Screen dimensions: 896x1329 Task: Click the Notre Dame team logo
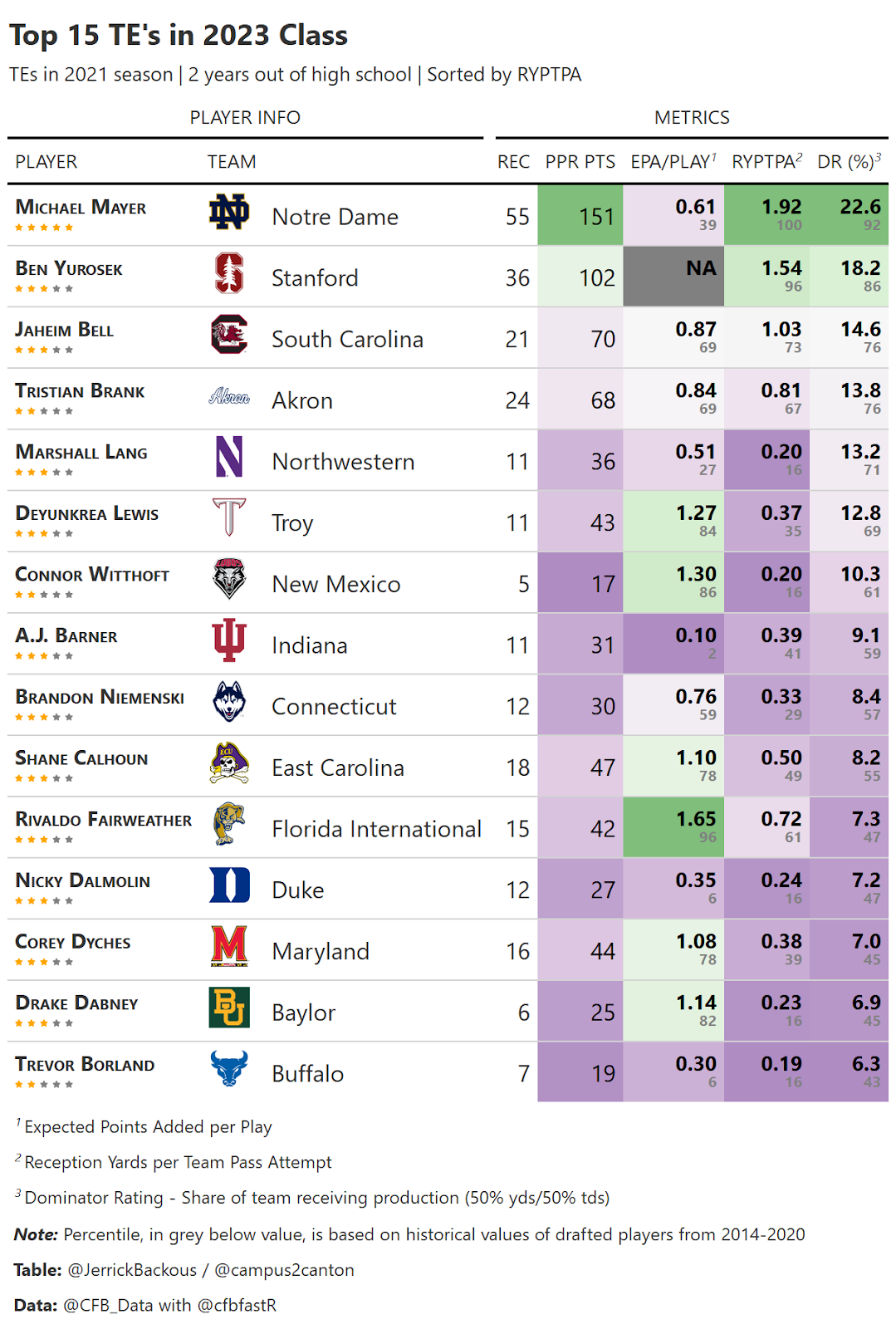tap(228, 213)
